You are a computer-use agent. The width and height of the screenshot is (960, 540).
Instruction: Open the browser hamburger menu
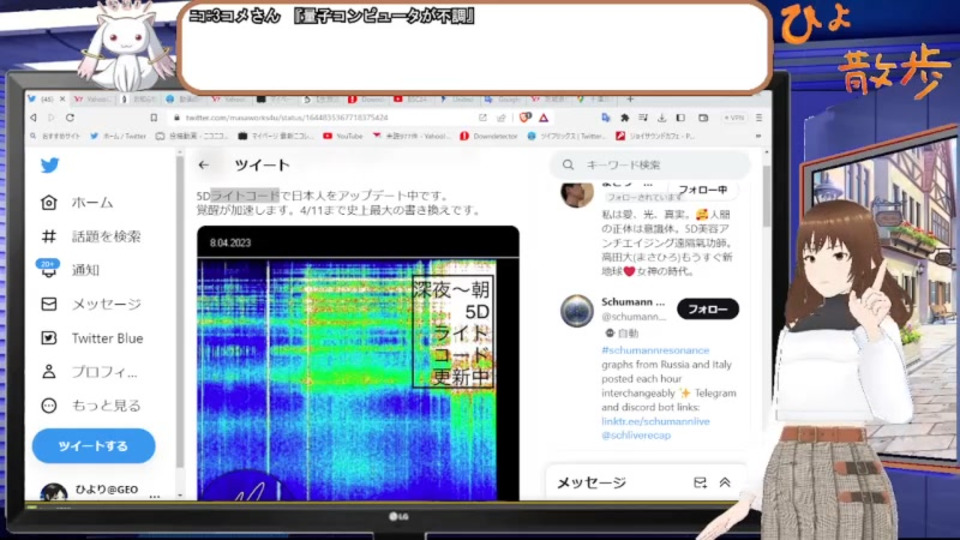tap(759, 118)
